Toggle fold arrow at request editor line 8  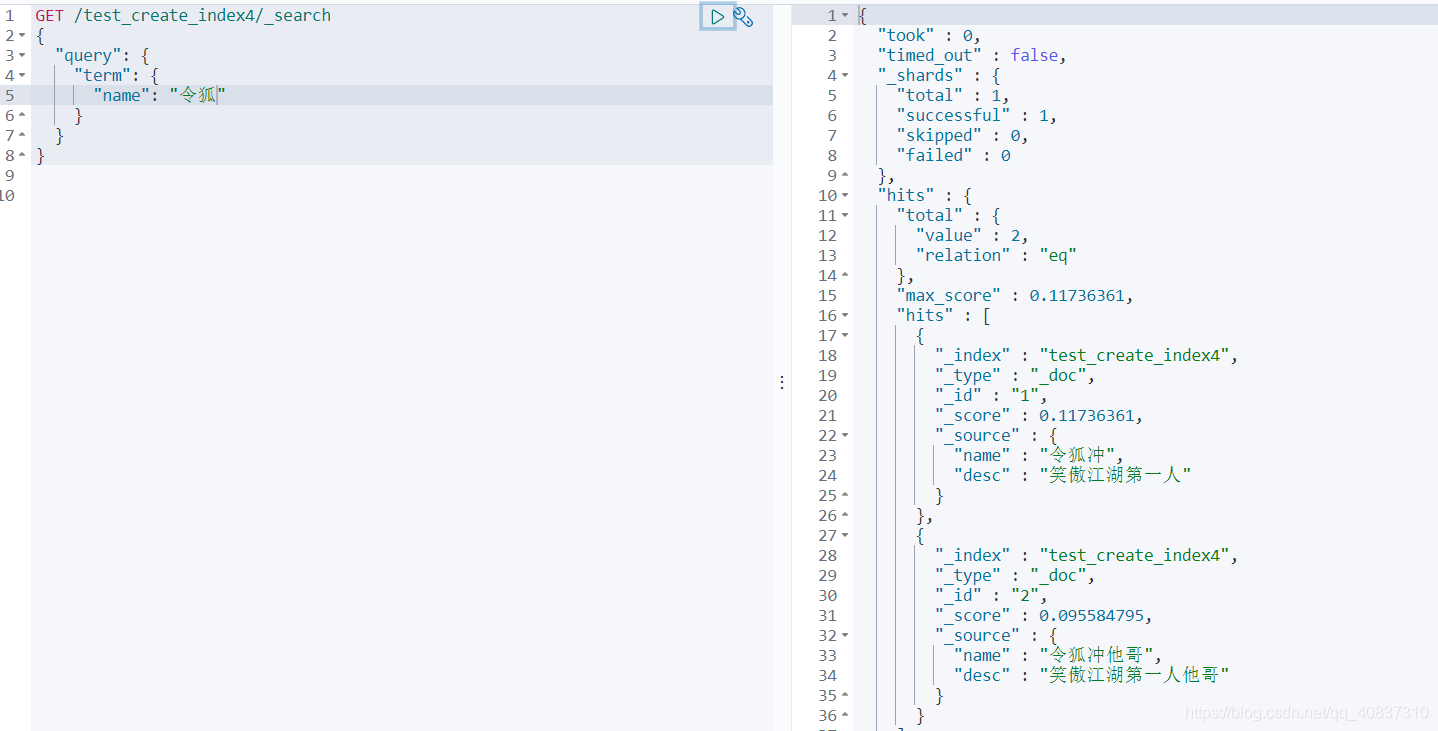click(x=22, y=156)
